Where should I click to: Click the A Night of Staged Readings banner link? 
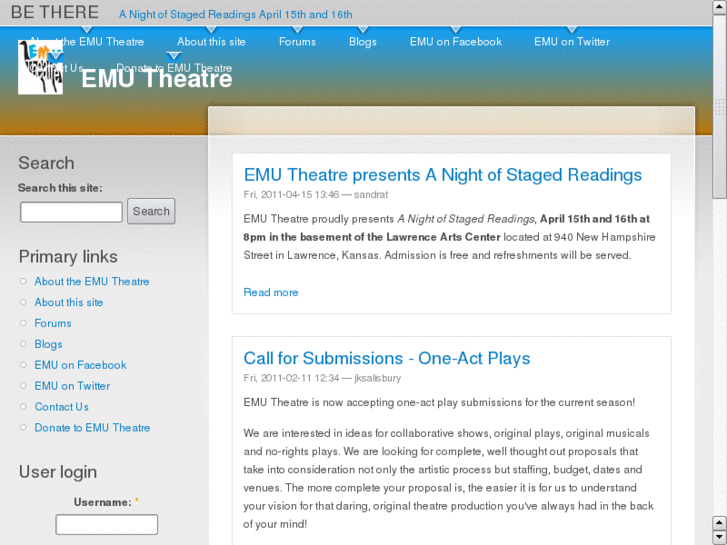tap(236, 14)
